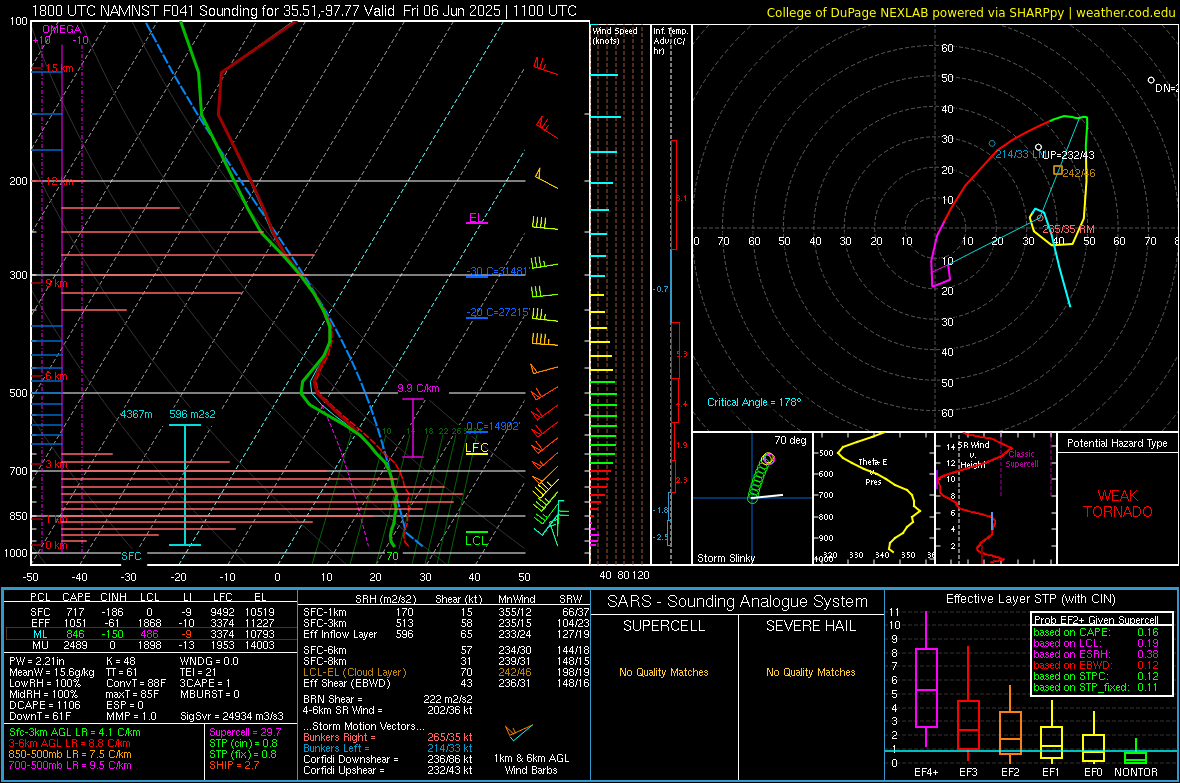Image resolution: width=1180 pixels, height=783 pixels.
Task: Click the Theta-E v. Pres inset label
Action: pos(873,471)
